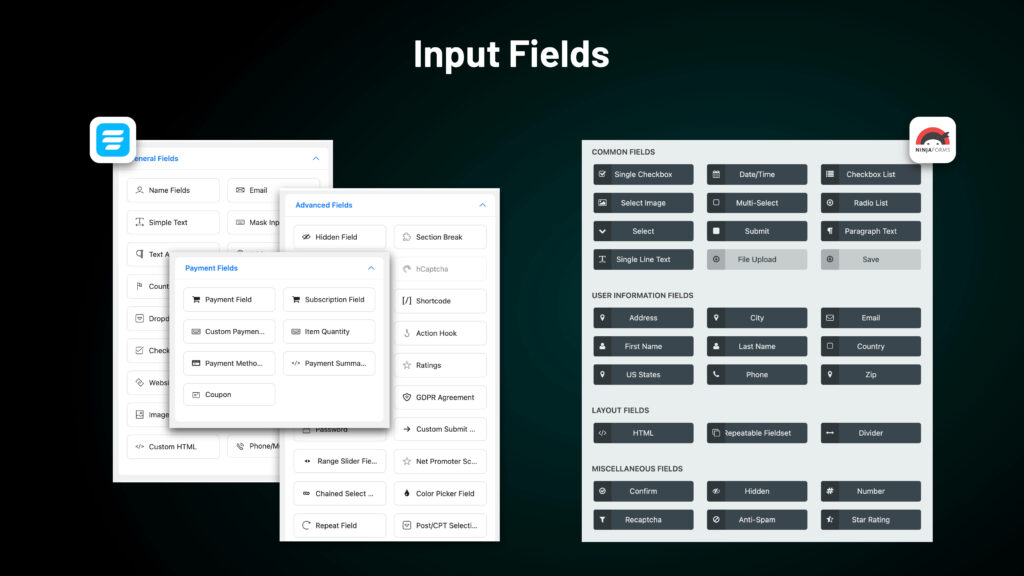Add the Multi-Select field
The height and width of the screenshot is (576, 1024).
757,203
